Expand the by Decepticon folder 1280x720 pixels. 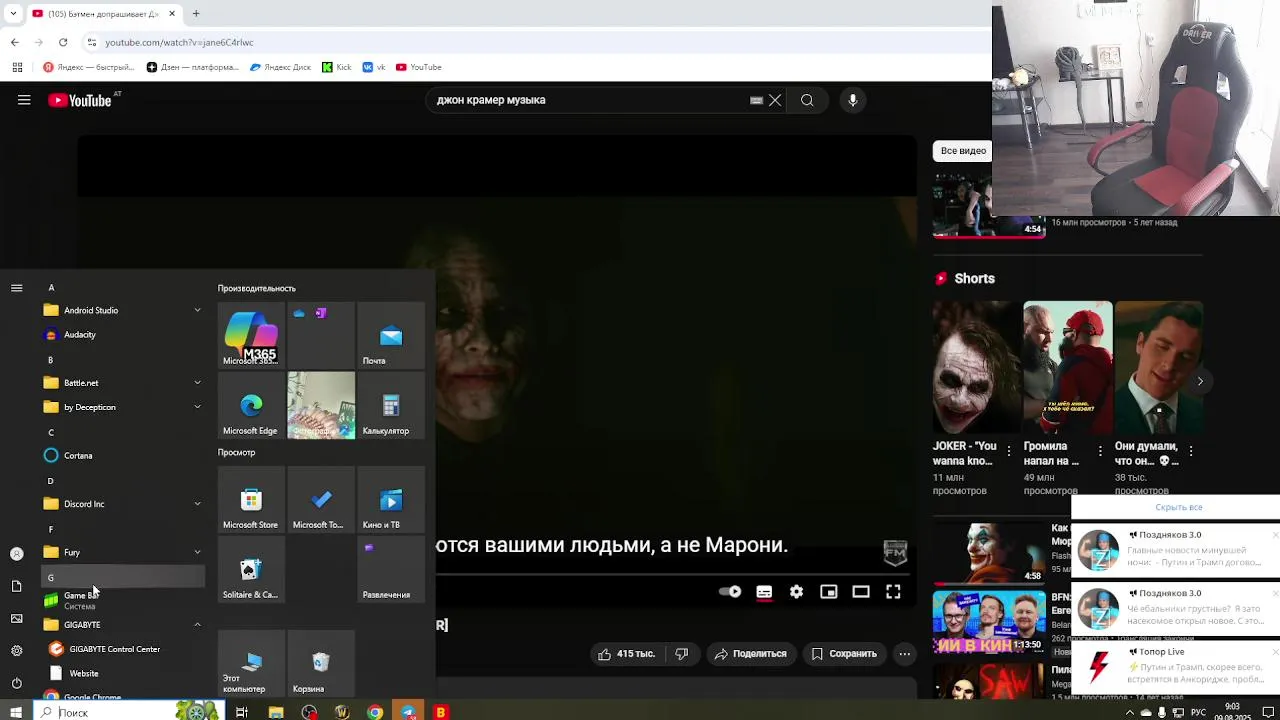tap(123, 407)
